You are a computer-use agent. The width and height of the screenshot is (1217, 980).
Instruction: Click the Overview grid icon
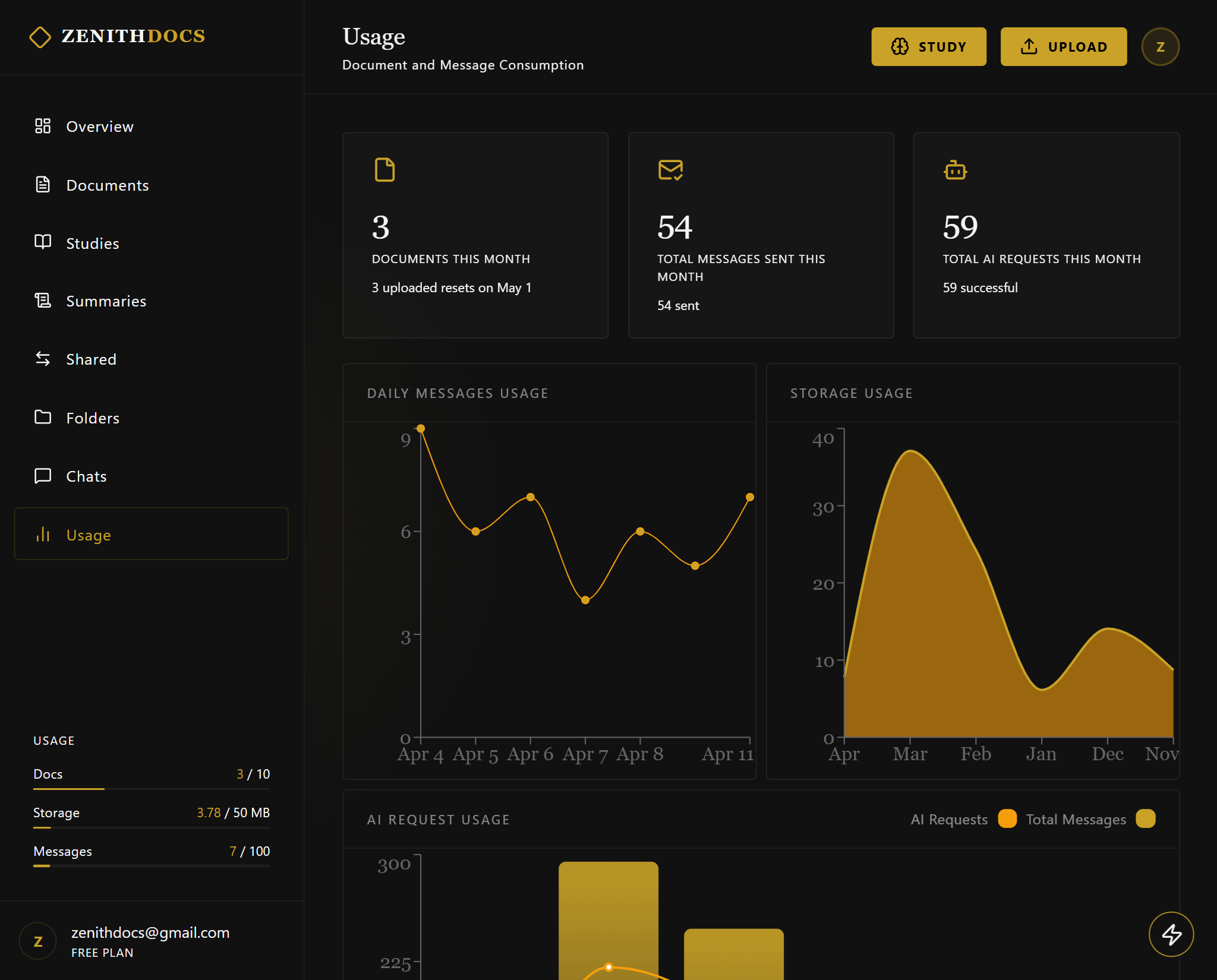tap(43, 126)
